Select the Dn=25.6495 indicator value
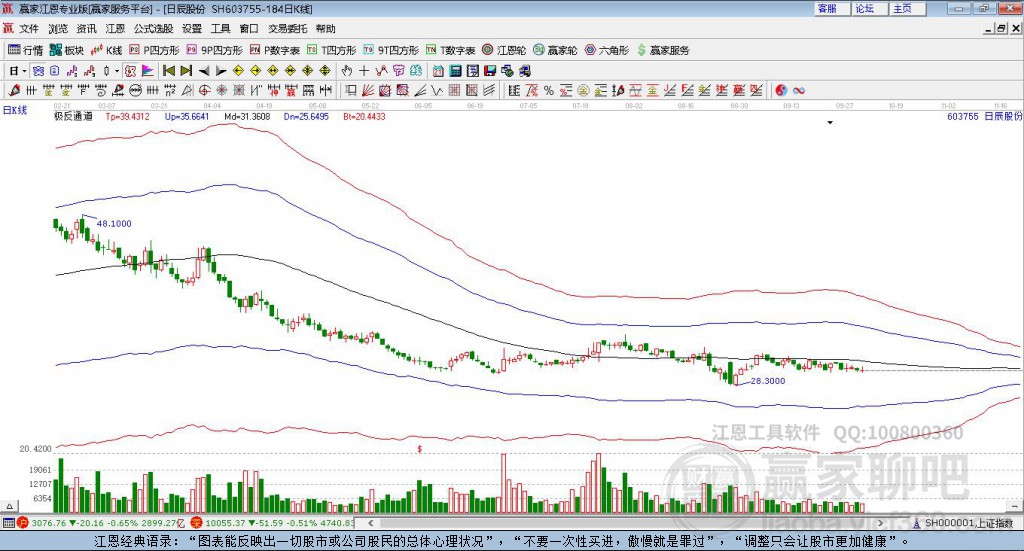The height and width of the screenshot is (551, 1024). (x=306, y=116)
